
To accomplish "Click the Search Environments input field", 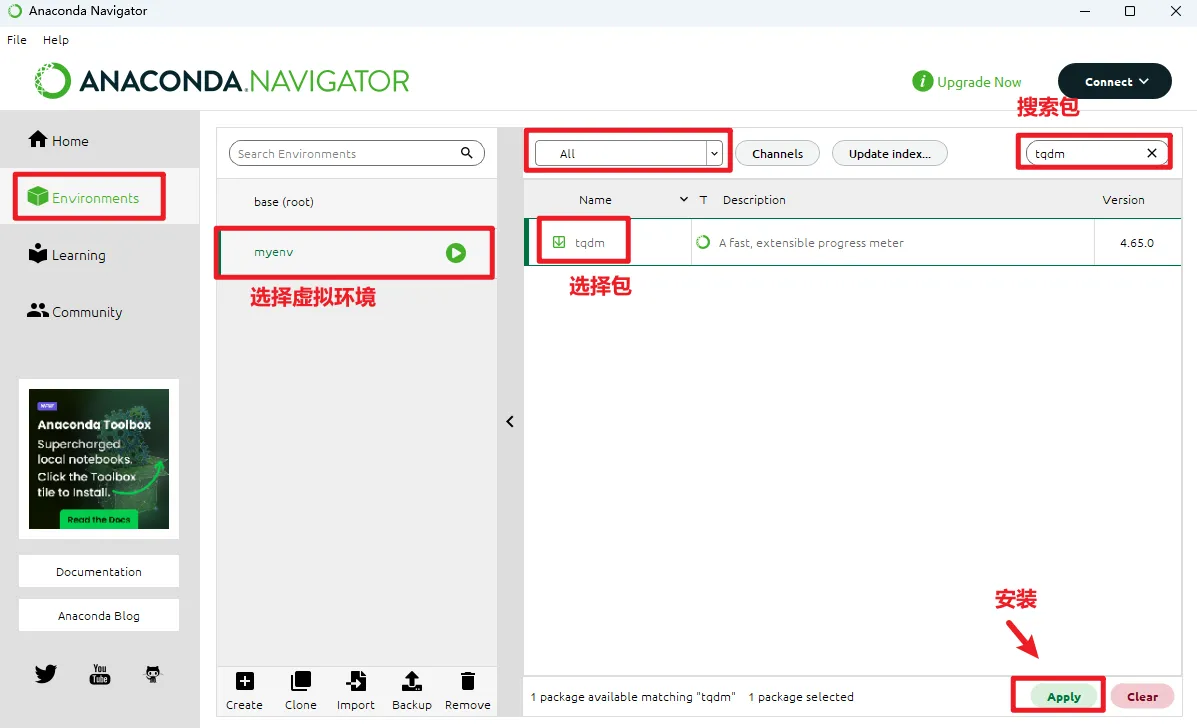I will click(357, 153).
